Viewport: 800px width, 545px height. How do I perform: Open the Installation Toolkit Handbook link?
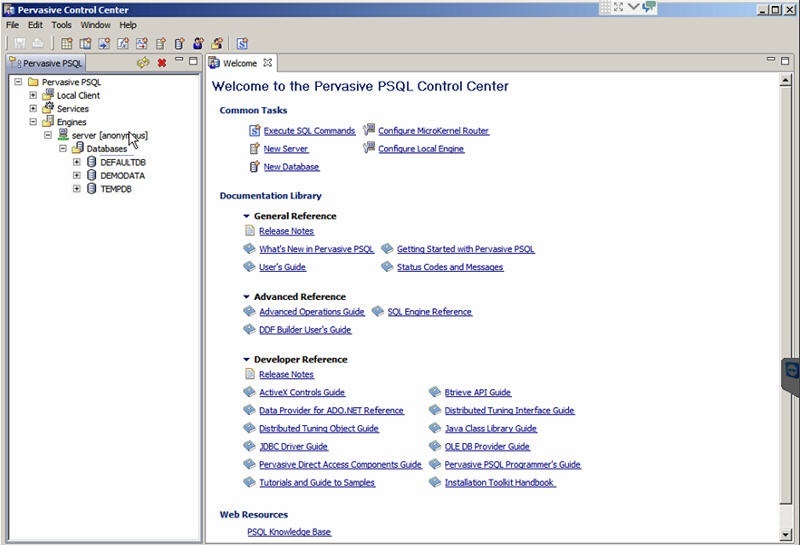coord(500,482)
